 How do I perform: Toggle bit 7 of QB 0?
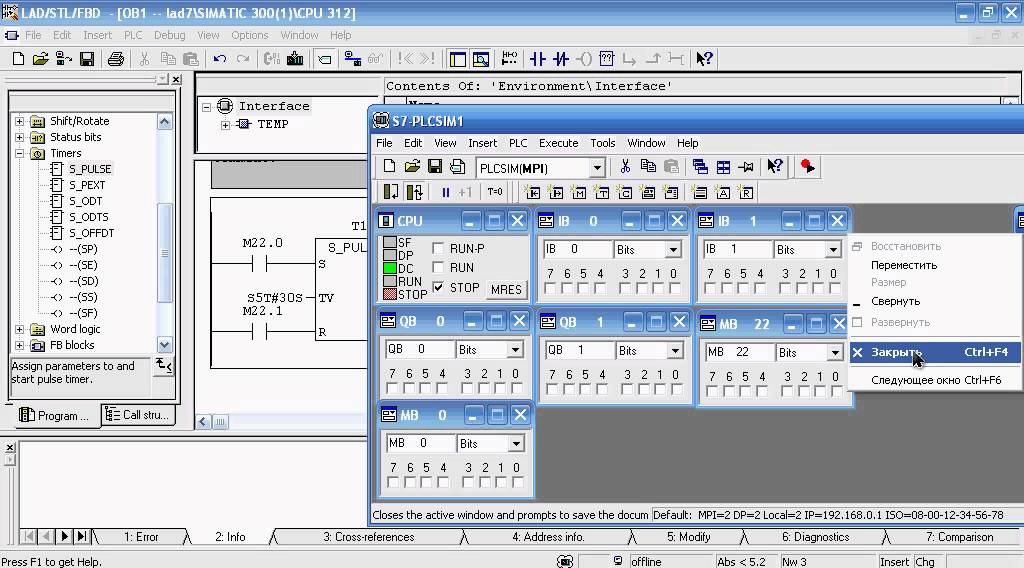(392, 388)
